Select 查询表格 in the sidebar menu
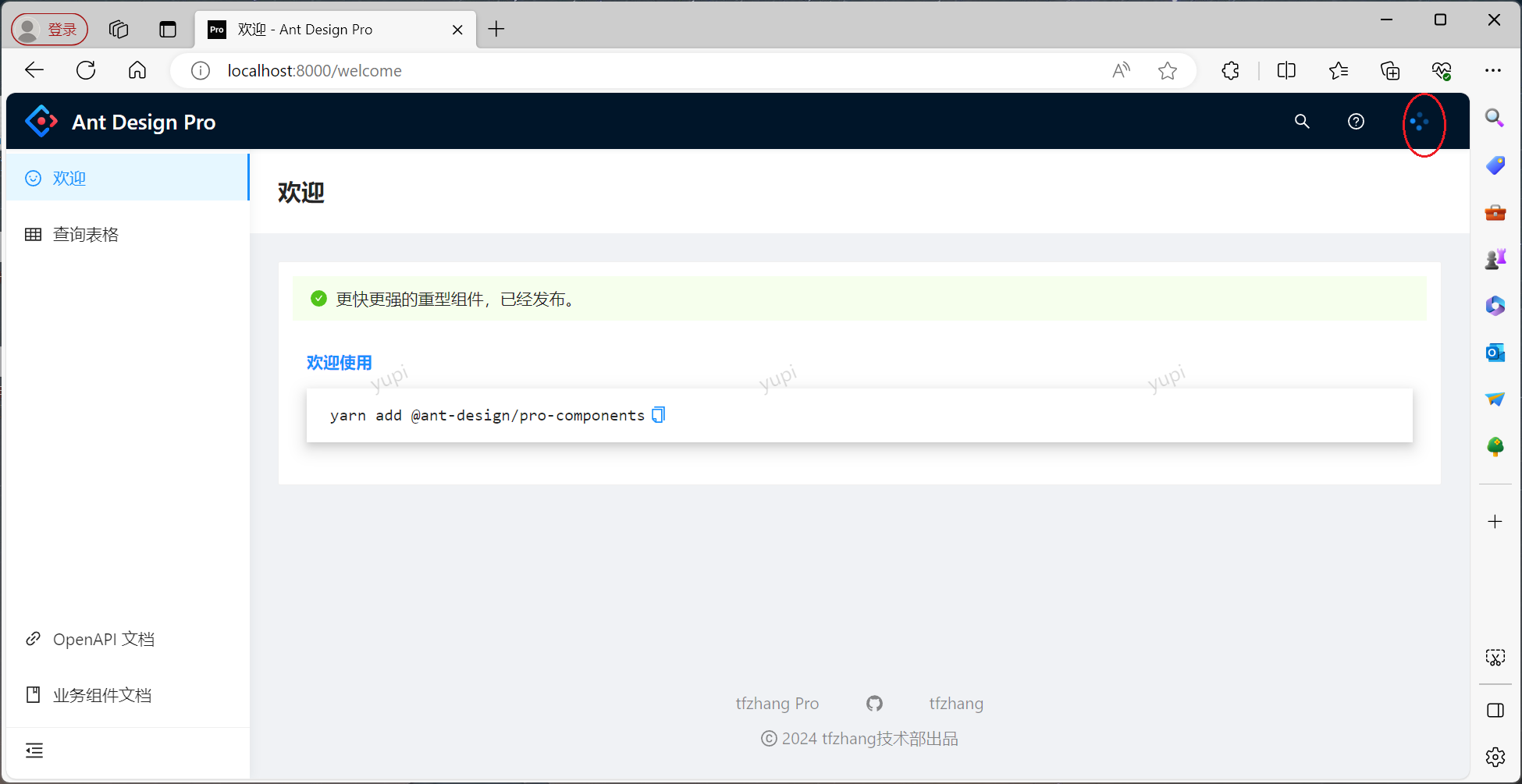The height and width of the screenshot is (784, 1522). pos(85,233)
